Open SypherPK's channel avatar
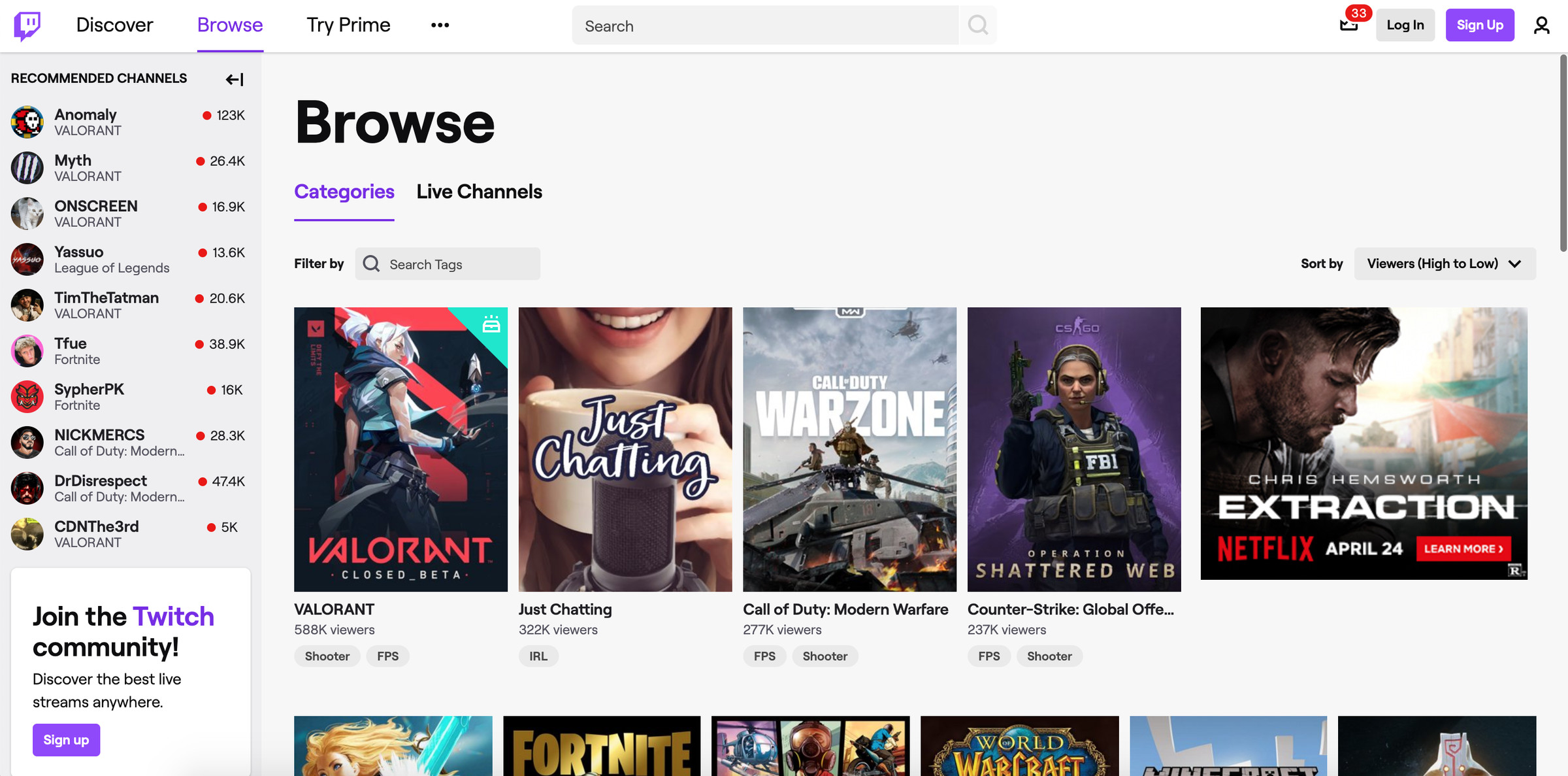The width and height of the screenshot is (1568, 776). click(27, 397)
